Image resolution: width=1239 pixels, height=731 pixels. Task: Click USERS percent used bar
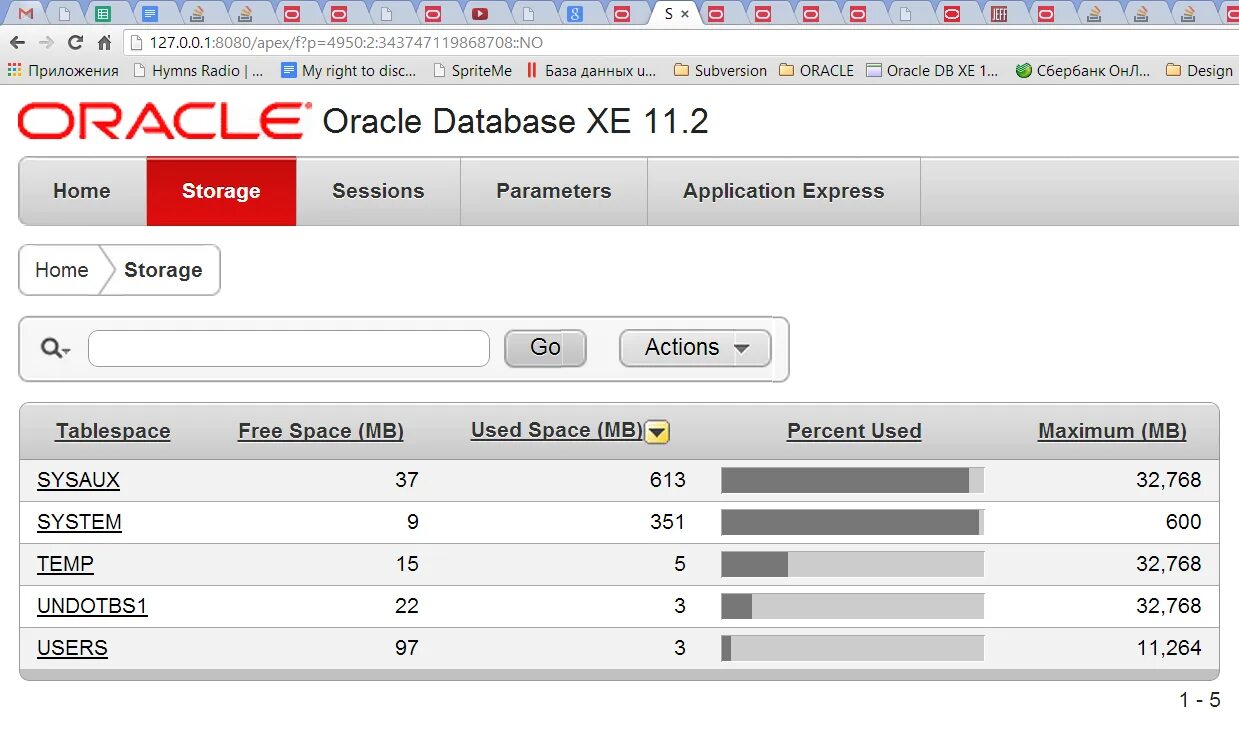(853, 648)
